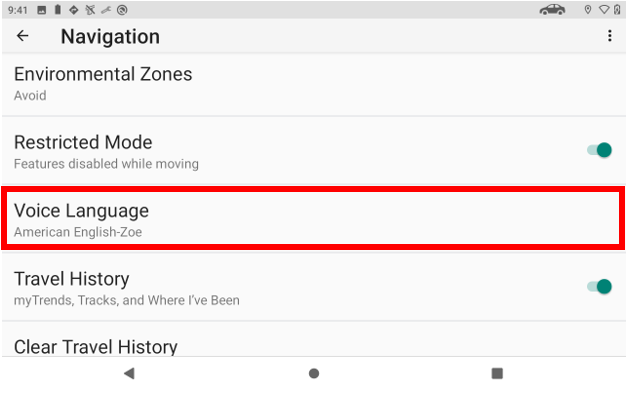Open the three-dot overflow menu
Viewport: 626px width, 394px height.
(x=609, y=36)
